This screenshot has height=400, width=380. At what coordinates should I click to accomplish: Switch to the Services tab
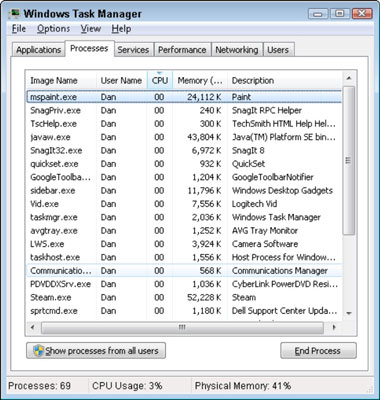click(133, 50)
